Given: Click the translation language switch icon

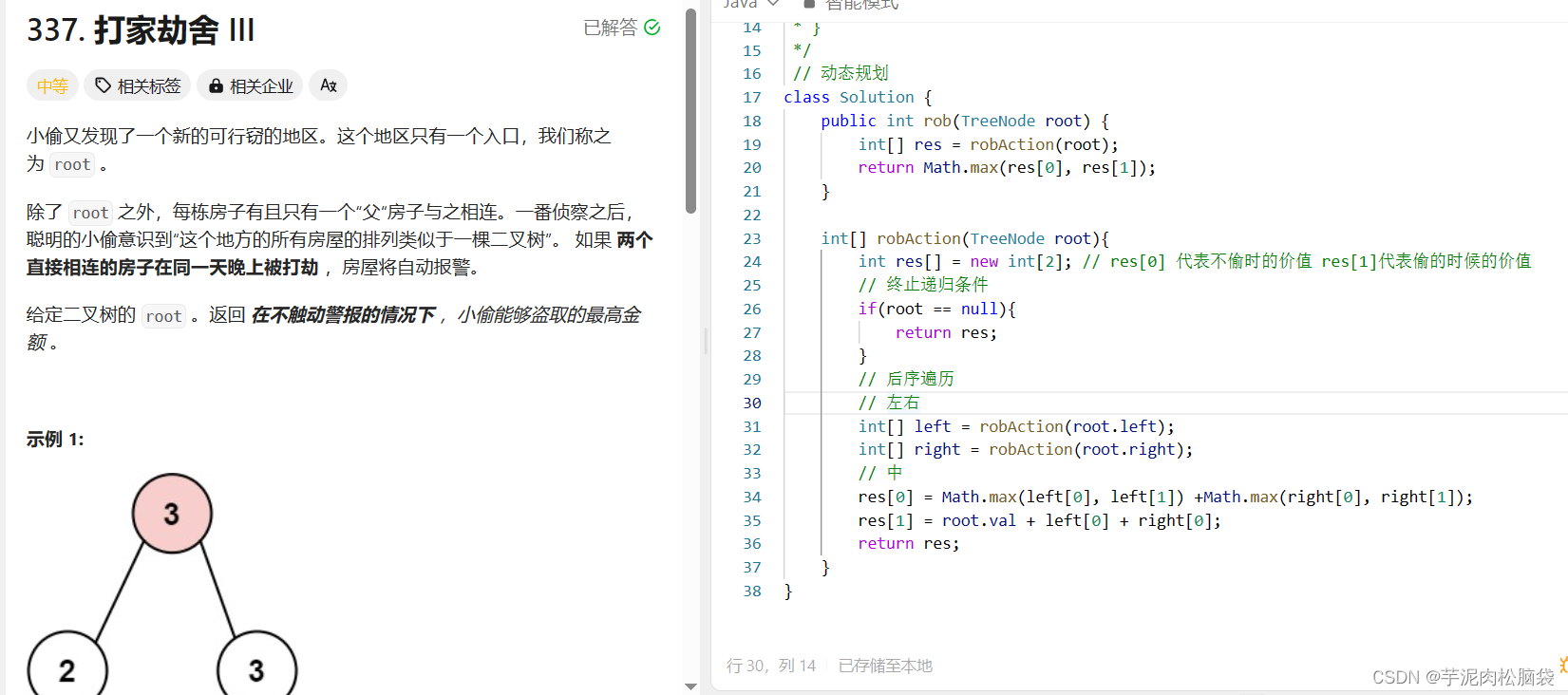Looking at the screenshot, I should (328, 85).
